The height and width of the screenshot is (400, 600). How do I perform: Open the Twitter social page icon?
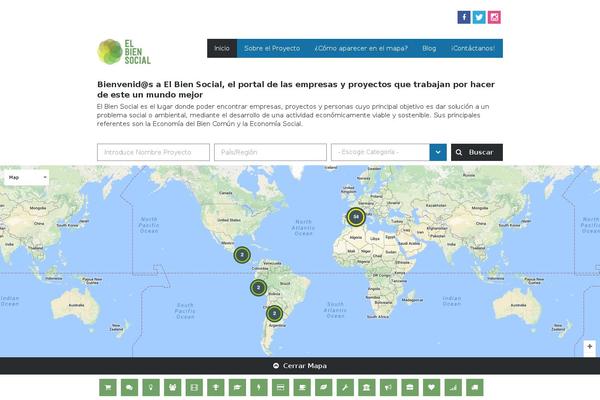pyautogui.click(x=479, y=17)
